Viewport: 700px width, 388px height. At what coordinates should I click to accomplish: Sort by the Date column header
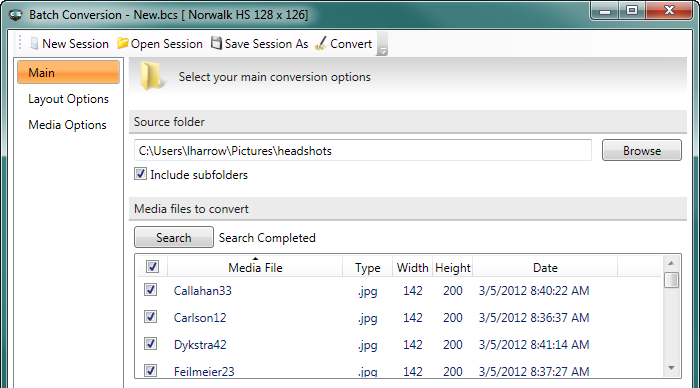pos(545,267)
